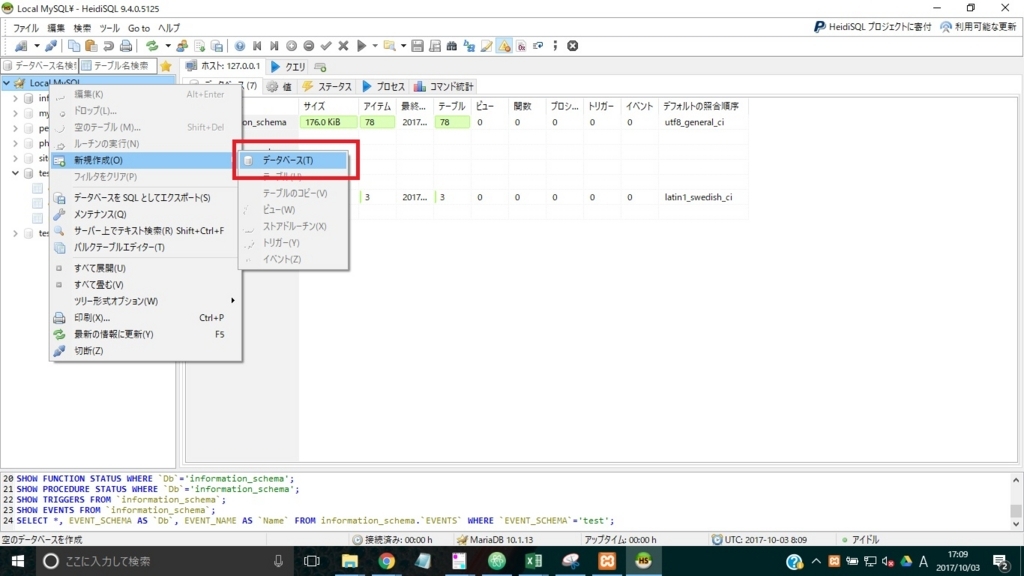The width and height of the screenshot is (1024, 576).
Task: Switch to the ステータス tab
Action: tap(327, 86)
